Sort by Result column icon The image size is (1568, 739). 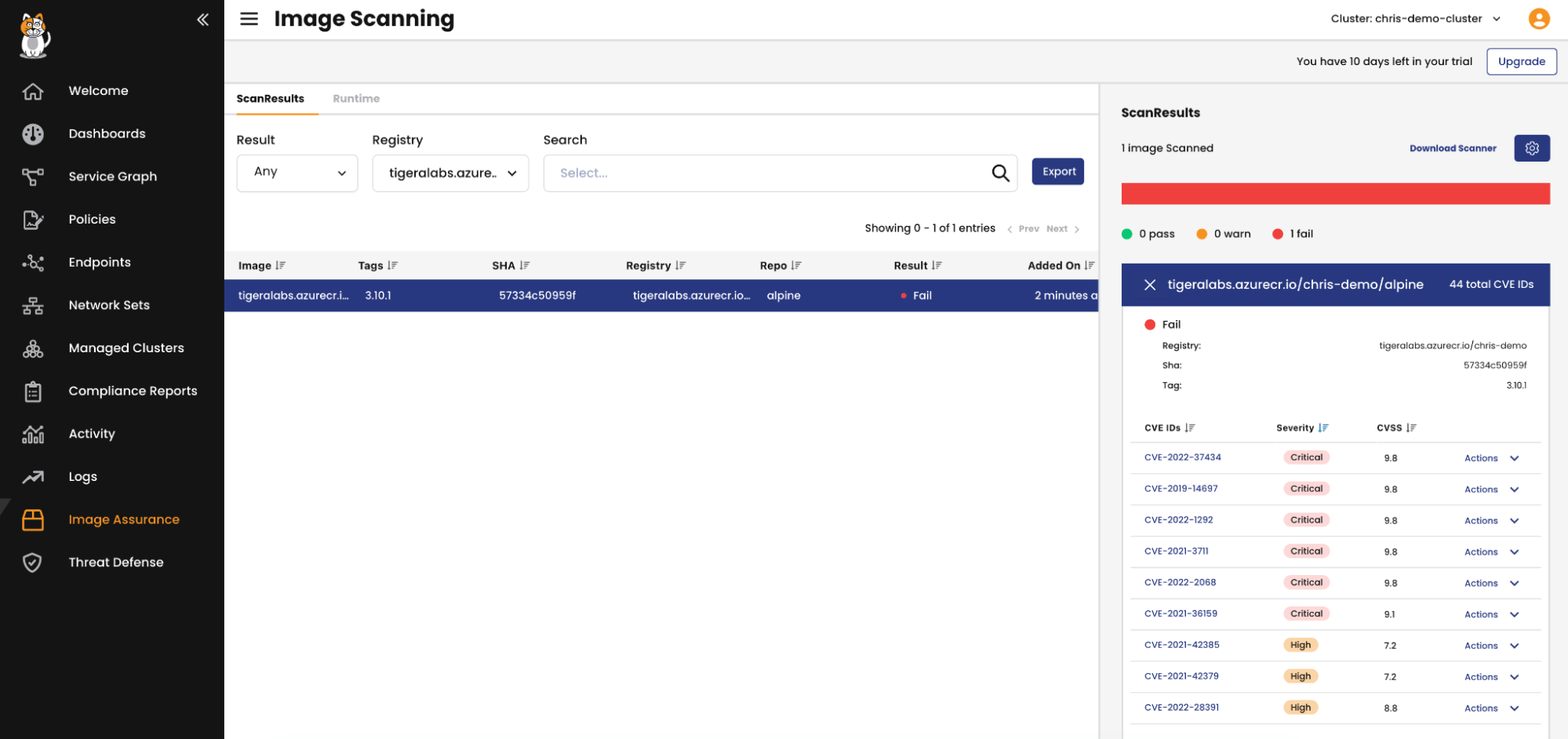(x=937, y=266)
